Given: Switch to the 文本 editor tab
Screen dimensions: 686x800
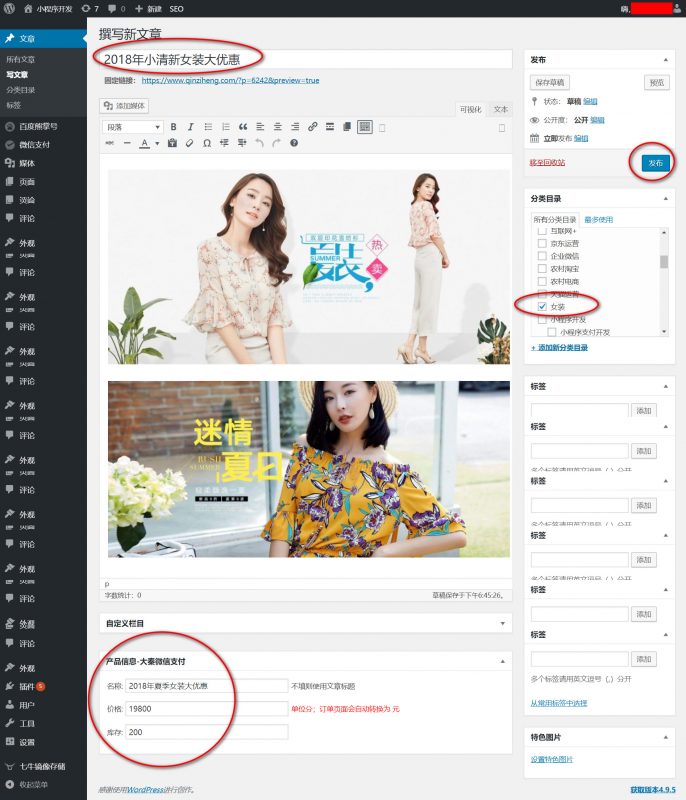Looking at the screenshot, I should tap(500, 109).
